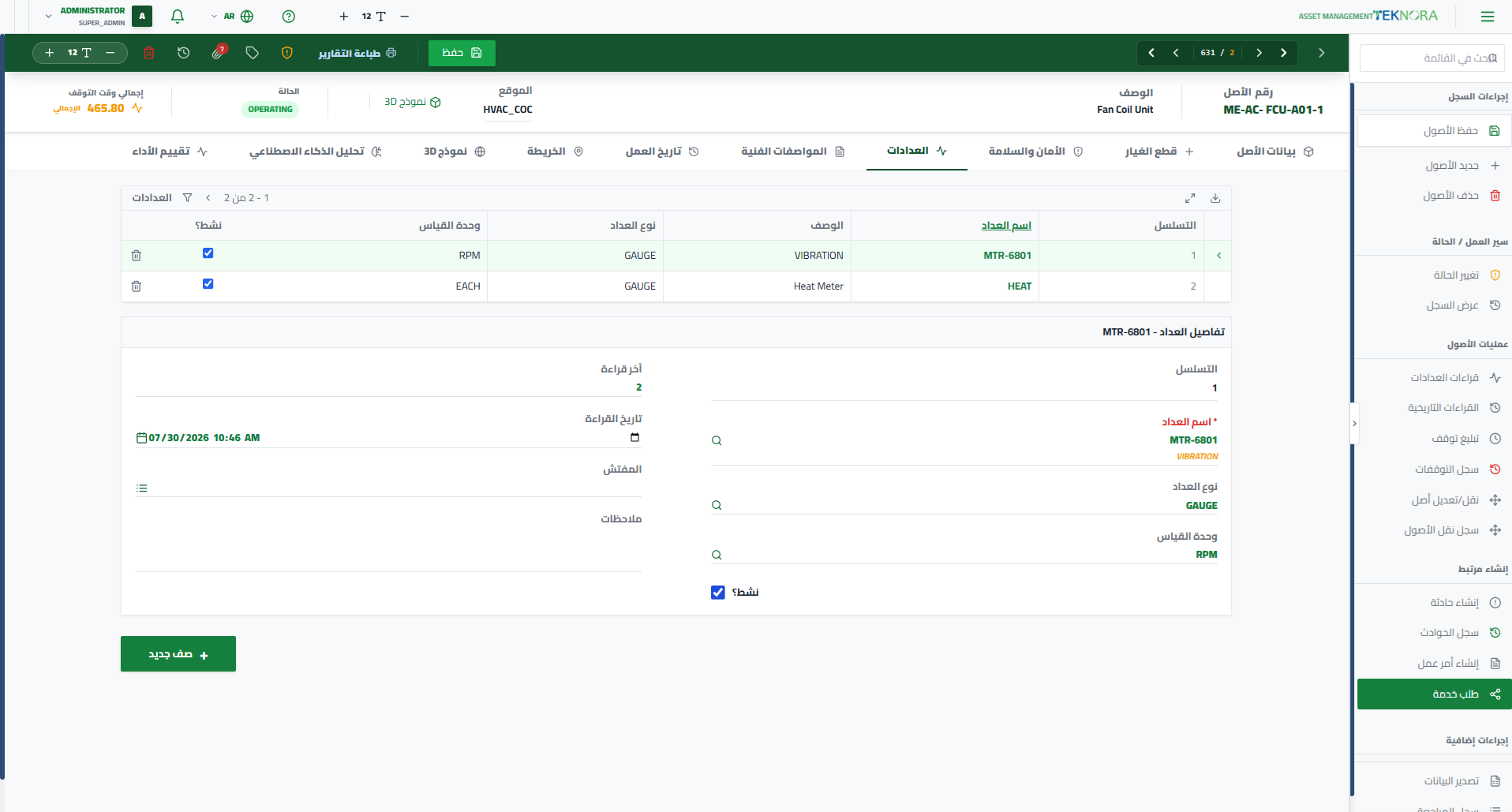Click the green طلب خدمة sidebar item
Image resolution: width=1512 pixels, height=812 pixels.
pyautogui.click(x=1435, y=694)
